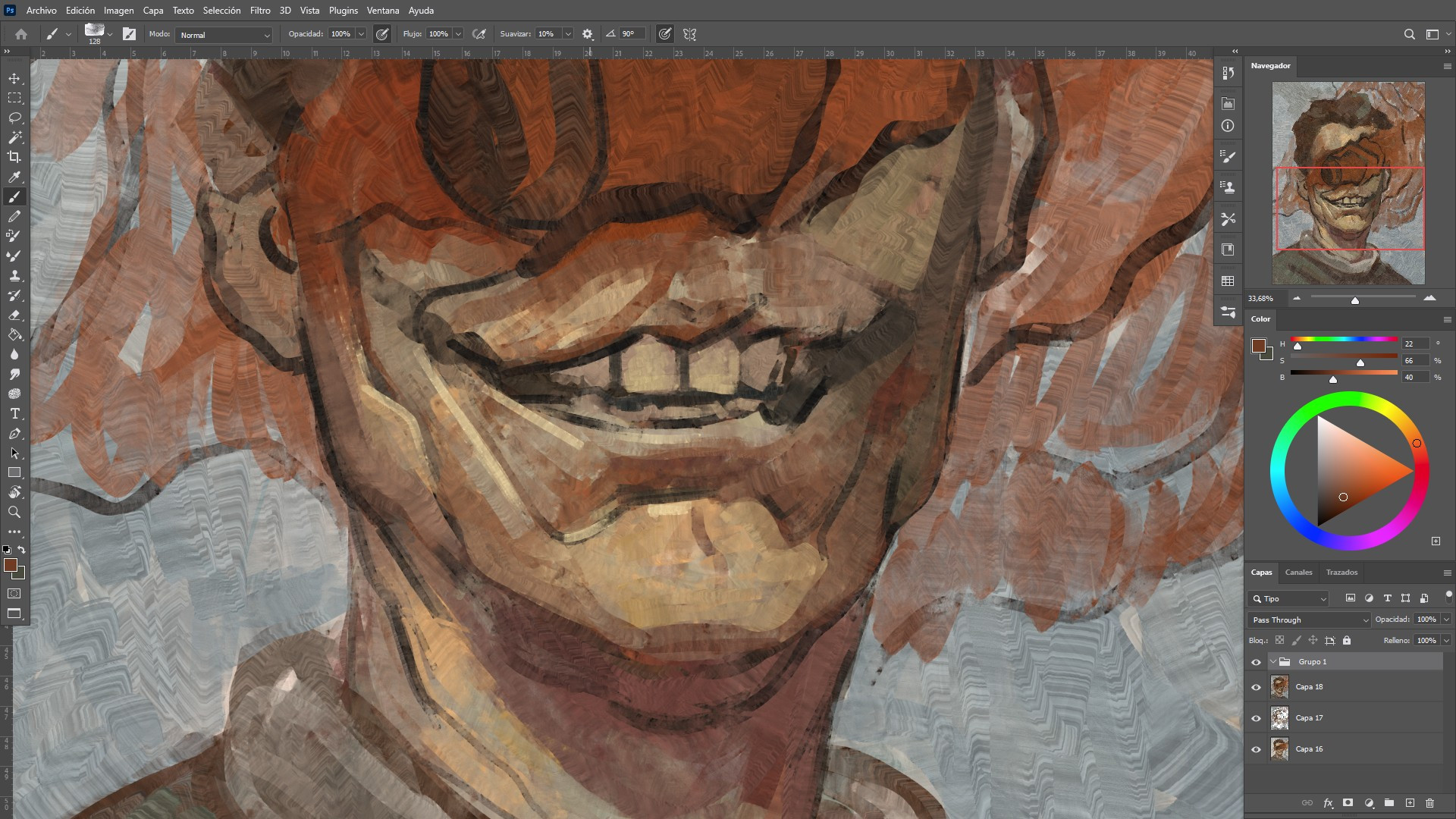The width and height of the screenshot is (1456, 819).
Task: Toggle the brush settings panel button
Action: click(129, 34)
